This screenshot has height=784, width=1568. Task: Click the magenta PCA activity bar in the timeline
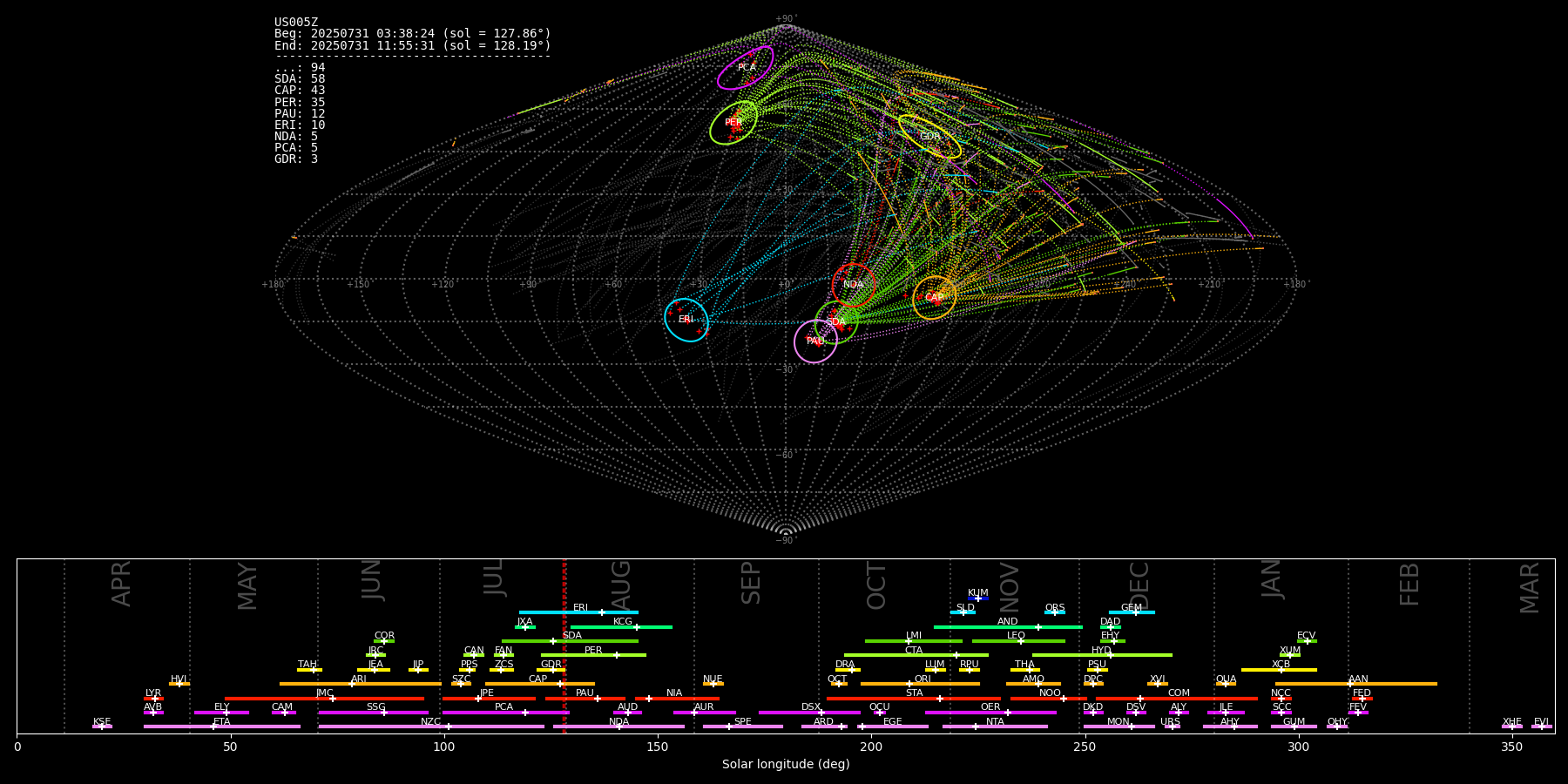506,713
